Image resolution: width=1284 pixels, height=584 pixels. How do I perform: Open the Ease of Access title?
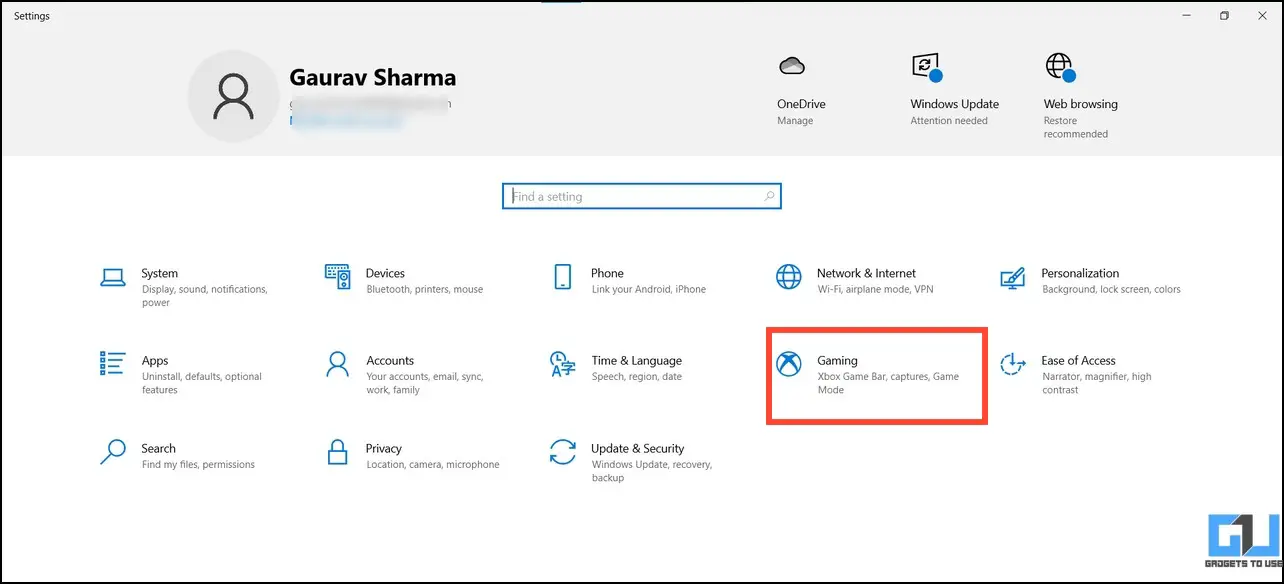point(1078,361)
